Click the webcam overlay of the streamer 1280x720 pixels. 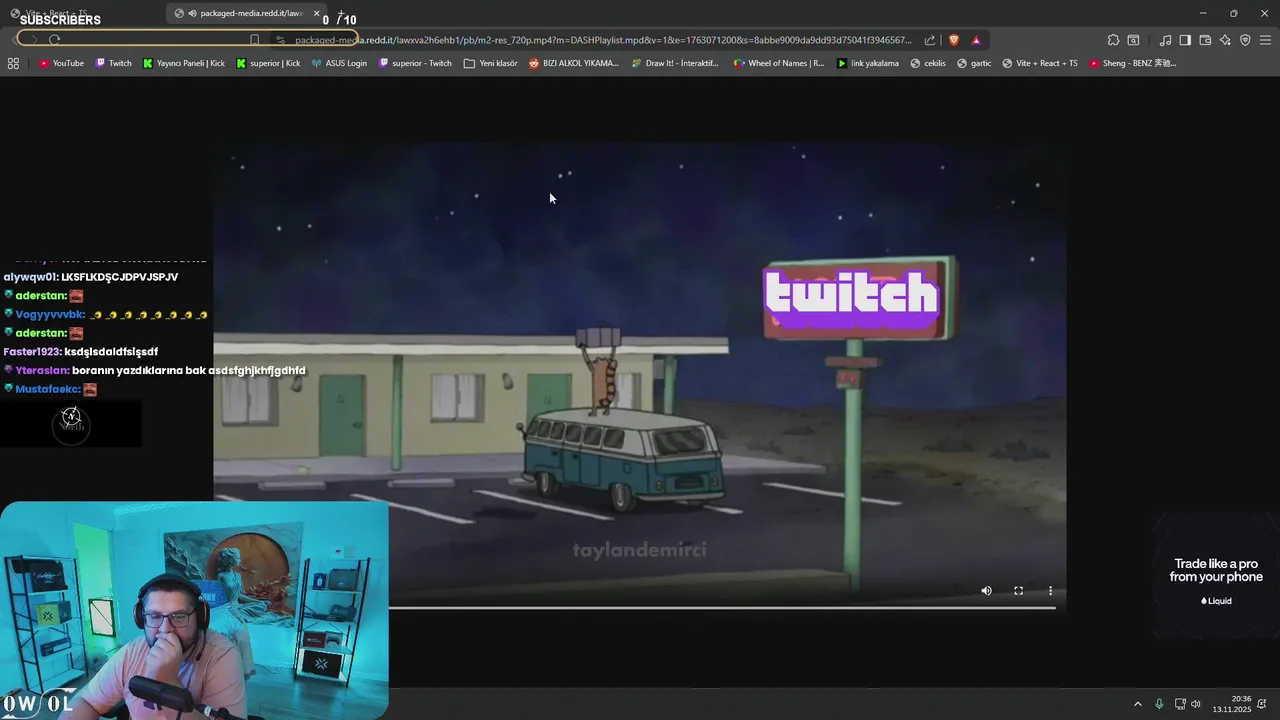click(x=194, y=610)
